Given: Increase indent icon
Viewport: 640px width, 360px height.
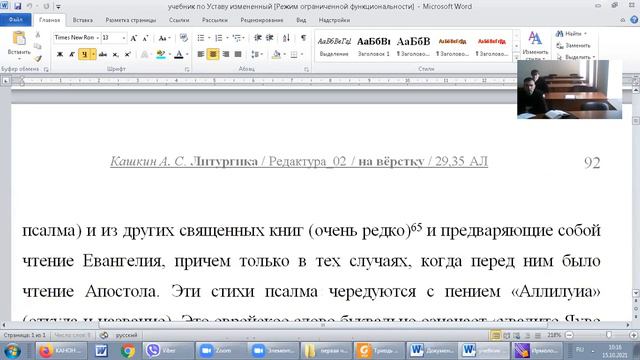Looking at the screenshot, I should [x=269, y=38].
